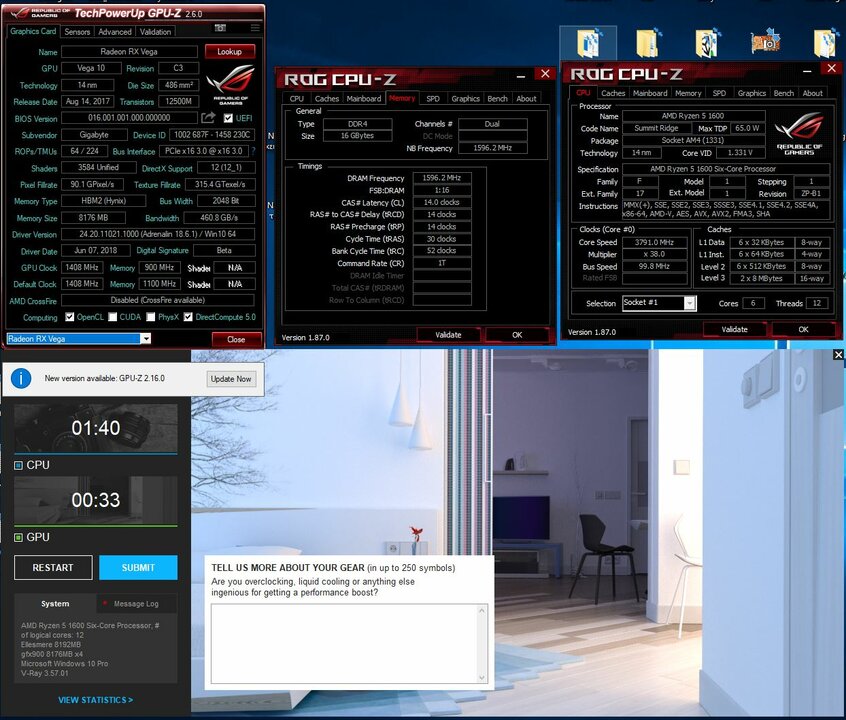Viewport: 846px width, 720px height.
Task: Open the Graphics tab in the CPU-Z CPU window
Action: pyautogui.click(x=752, y=93)
